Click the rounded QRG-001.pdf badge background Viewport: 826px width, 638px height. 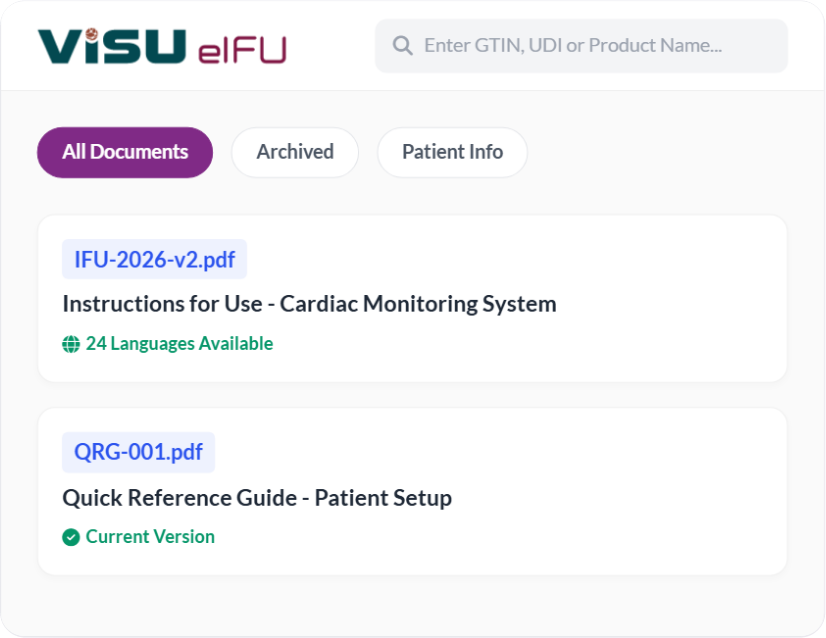[138, 452]
